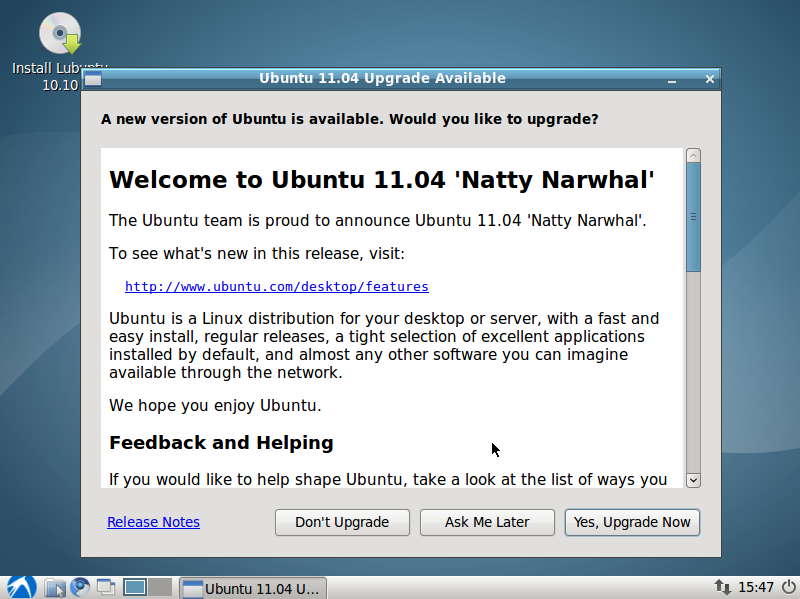
Task: Click the power/logout icon in the panel
Action: click(x=788, y=588)
